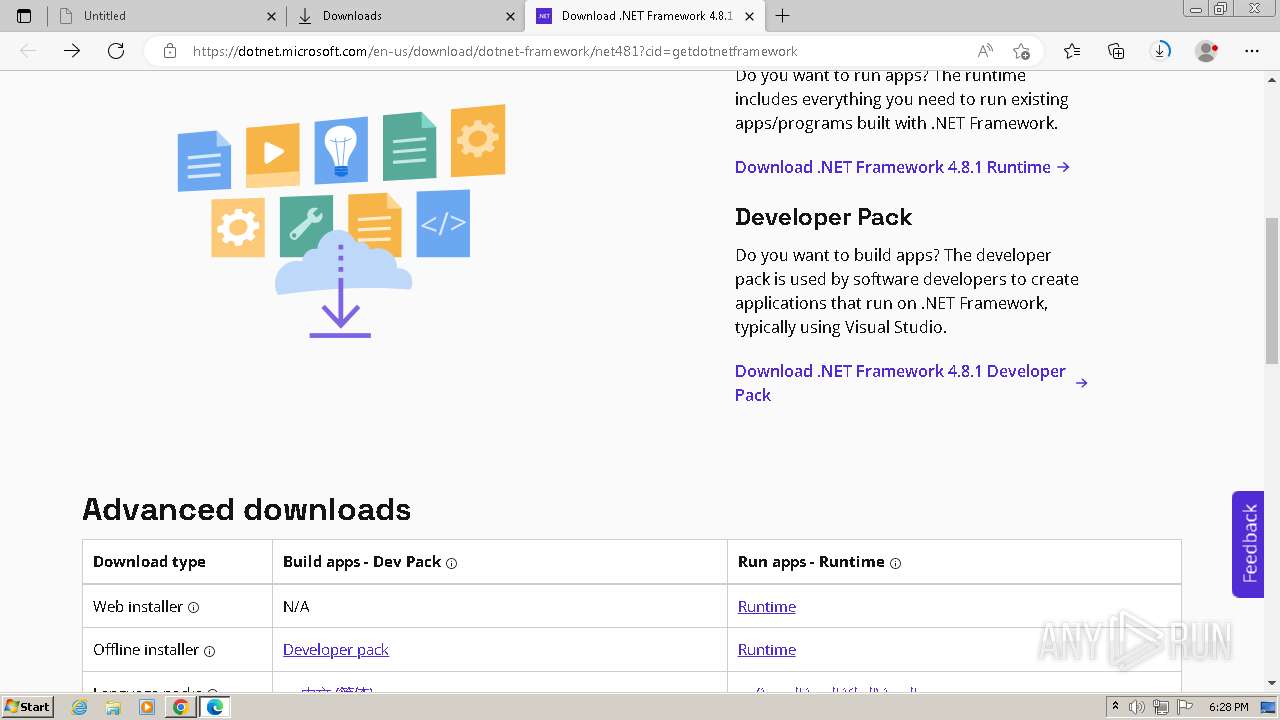Open a new browser tab
Screen dimensions: 1280x720
tap(782, 16)
